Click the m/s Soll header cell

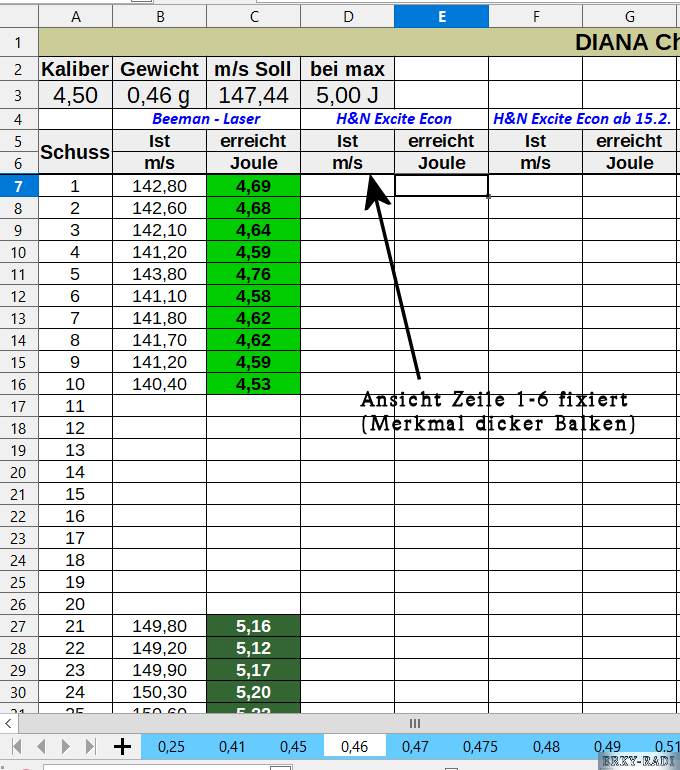254,69
